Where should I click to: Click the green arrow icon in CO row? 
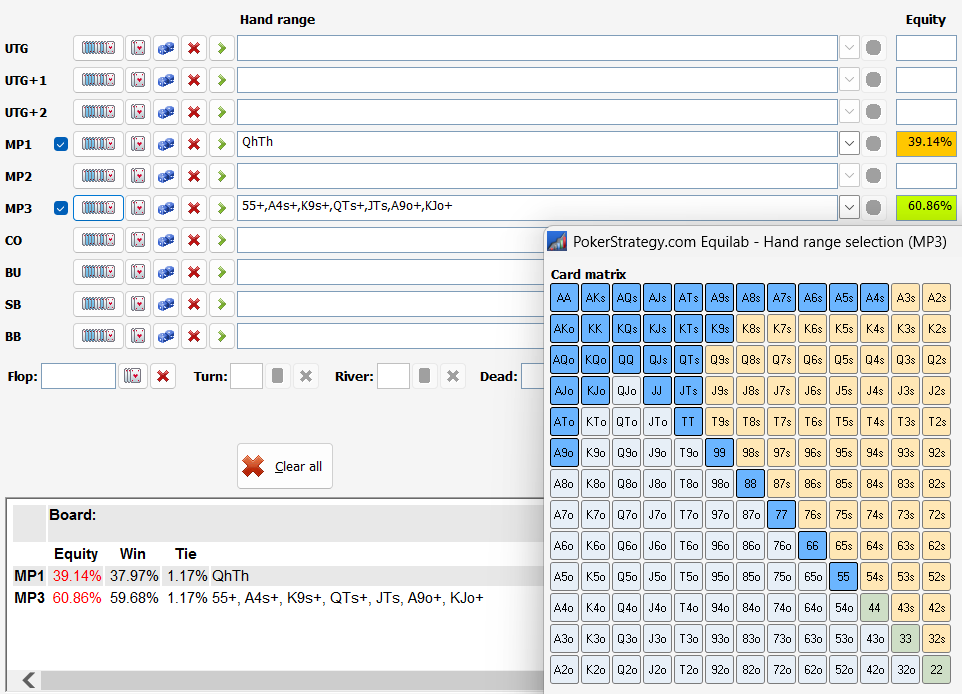[222, 240]
